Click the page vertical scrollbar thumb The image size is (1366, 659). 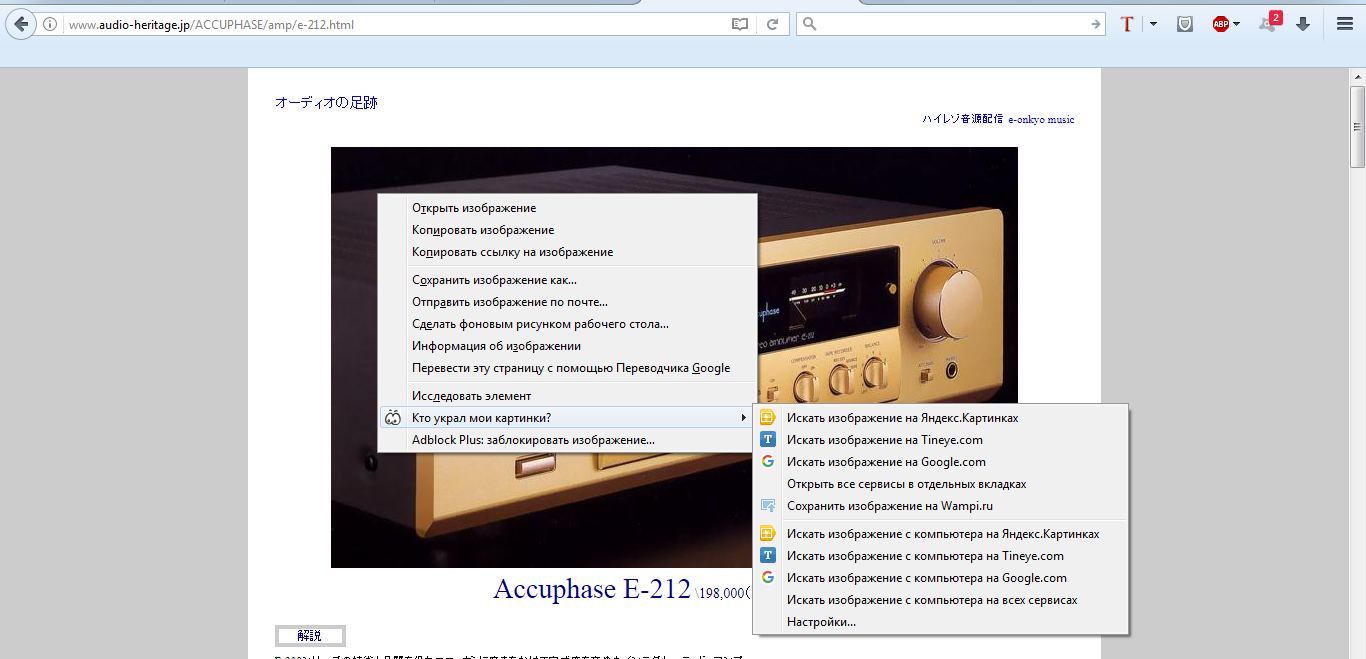pyautogui.click(x=1358, y=127)
